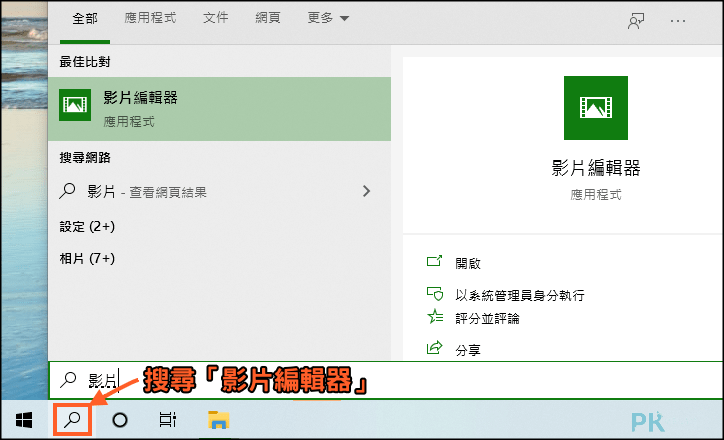Screen dimensions: 724x440
Task: Open the three-dot options menu
Action: [677, 21]
